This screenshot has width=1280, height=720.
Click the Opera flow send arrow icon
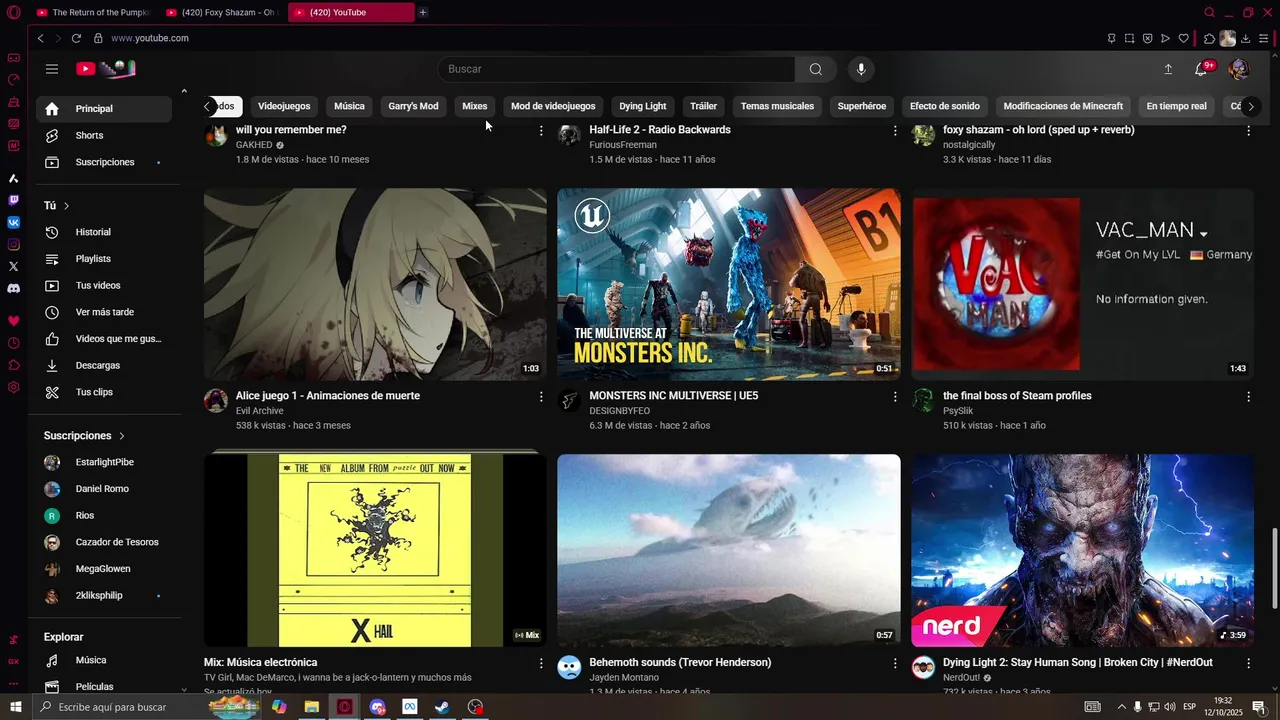click(1165, 38)
